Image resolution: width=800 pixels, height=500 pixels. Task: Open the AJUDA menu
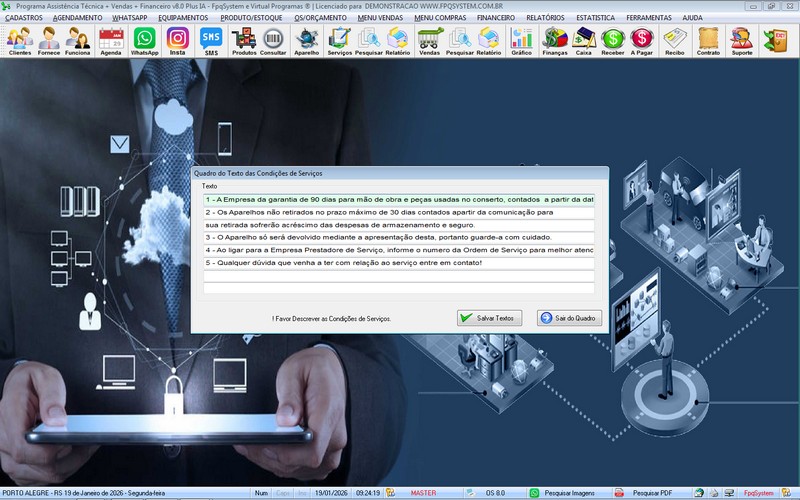(692, 18)
